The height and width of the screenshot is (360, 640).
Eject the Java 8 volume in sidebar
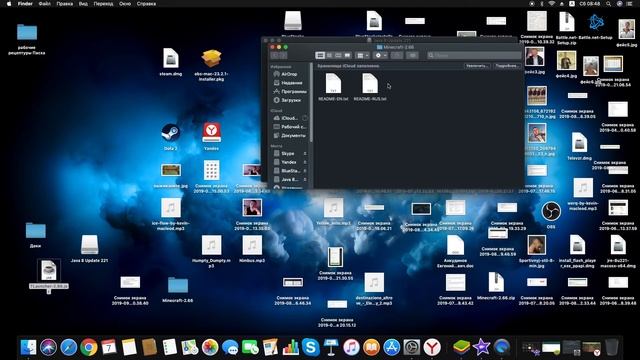point(305,179)
